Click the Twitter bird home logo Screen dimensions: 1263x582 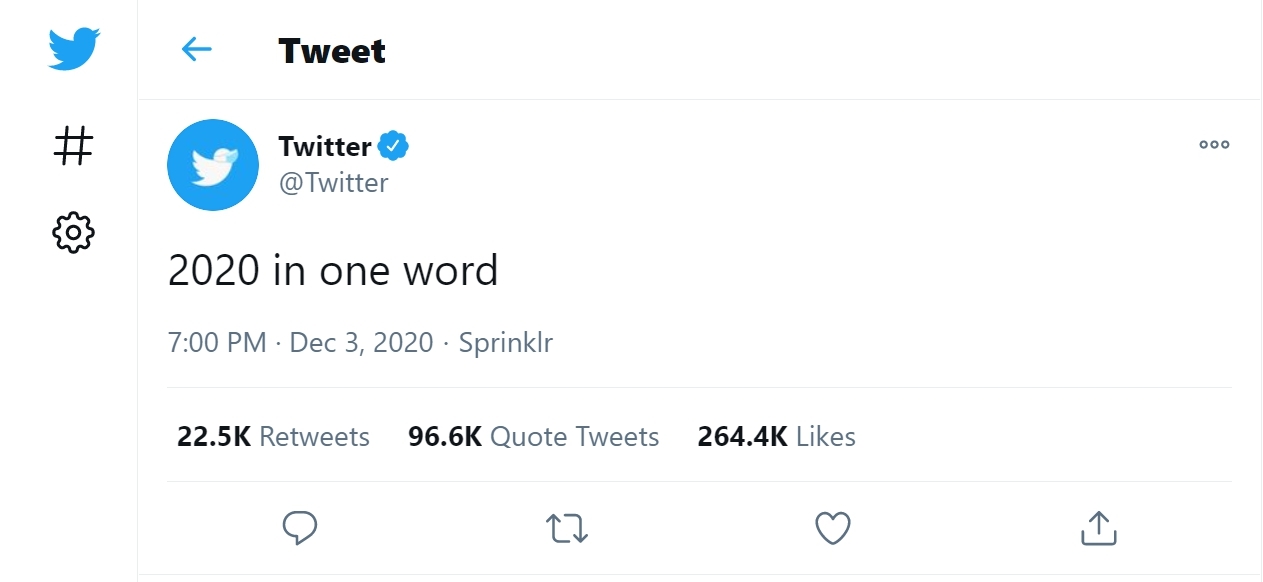coord(74,49)
